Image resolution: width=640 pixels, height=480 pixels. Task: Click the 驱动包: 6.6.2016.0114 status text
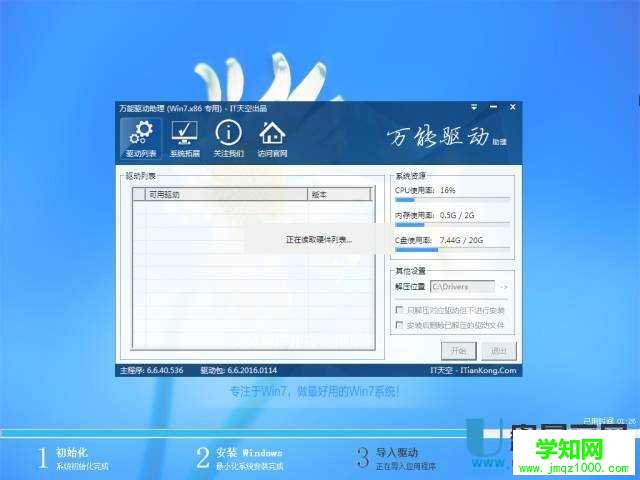(x=238, y=370)
